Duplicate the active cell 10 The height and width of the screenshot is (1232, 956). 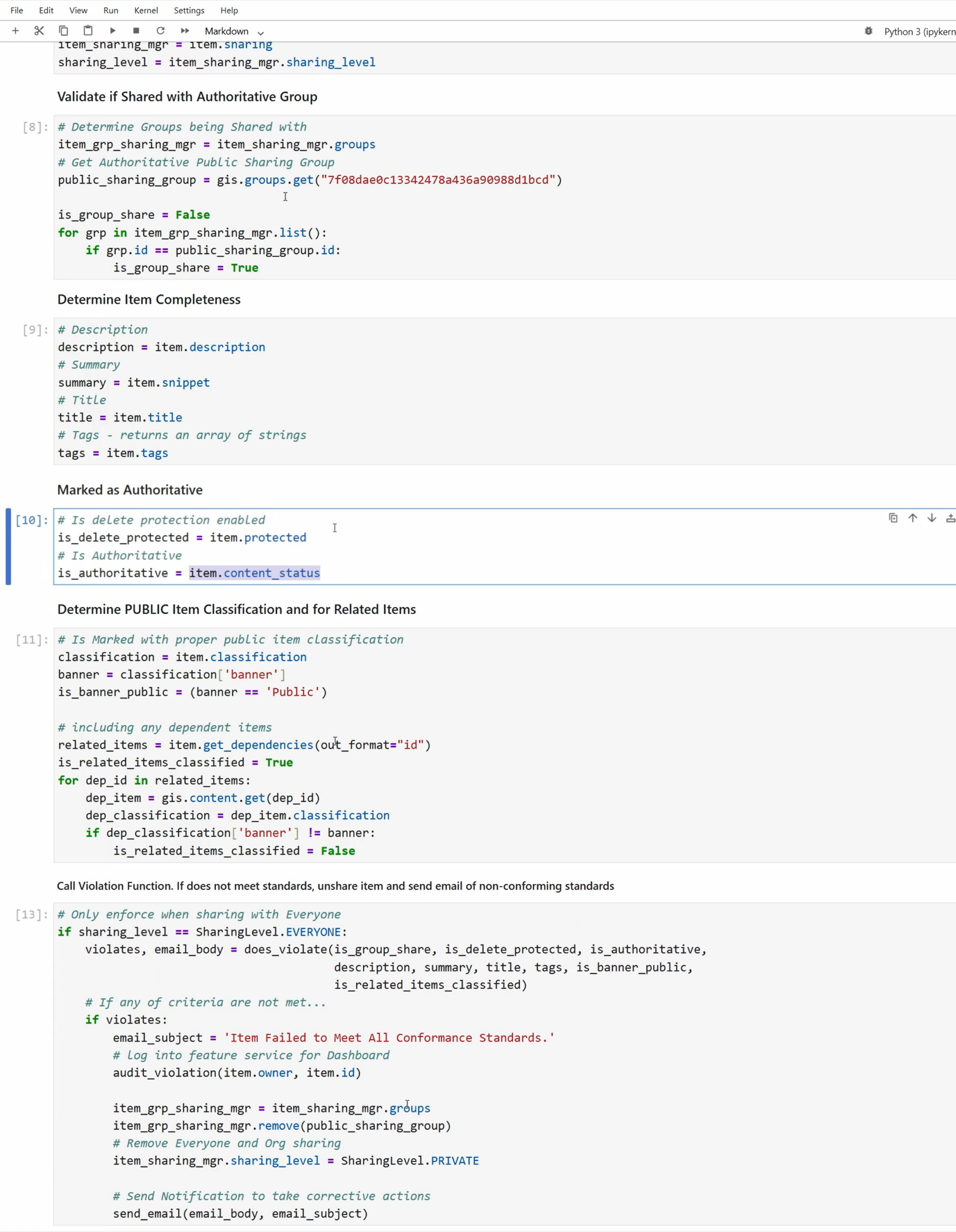893,518
